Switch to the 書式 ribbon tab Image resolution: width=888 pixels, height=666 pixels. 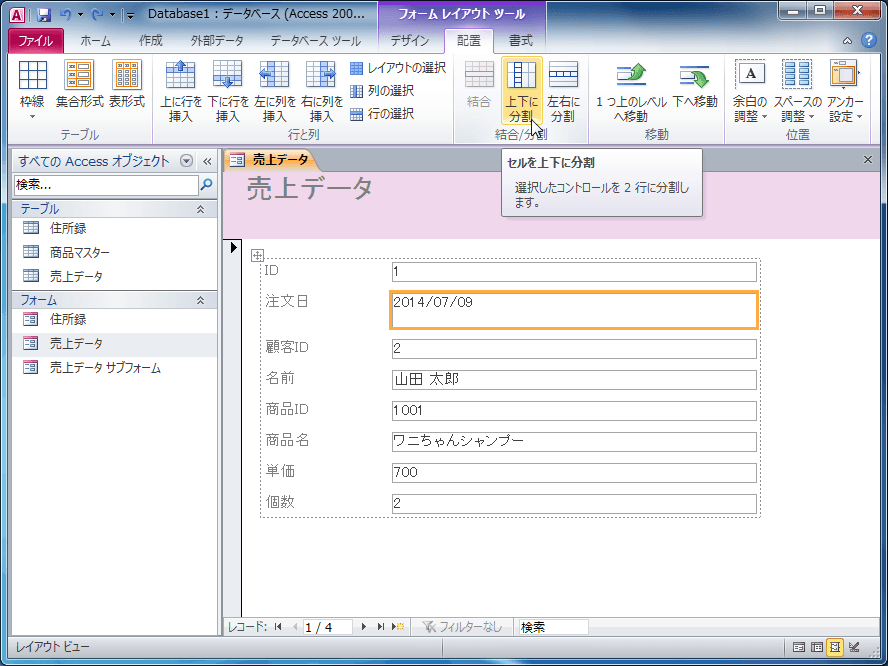pyautogui.click(x=520, y=41)
